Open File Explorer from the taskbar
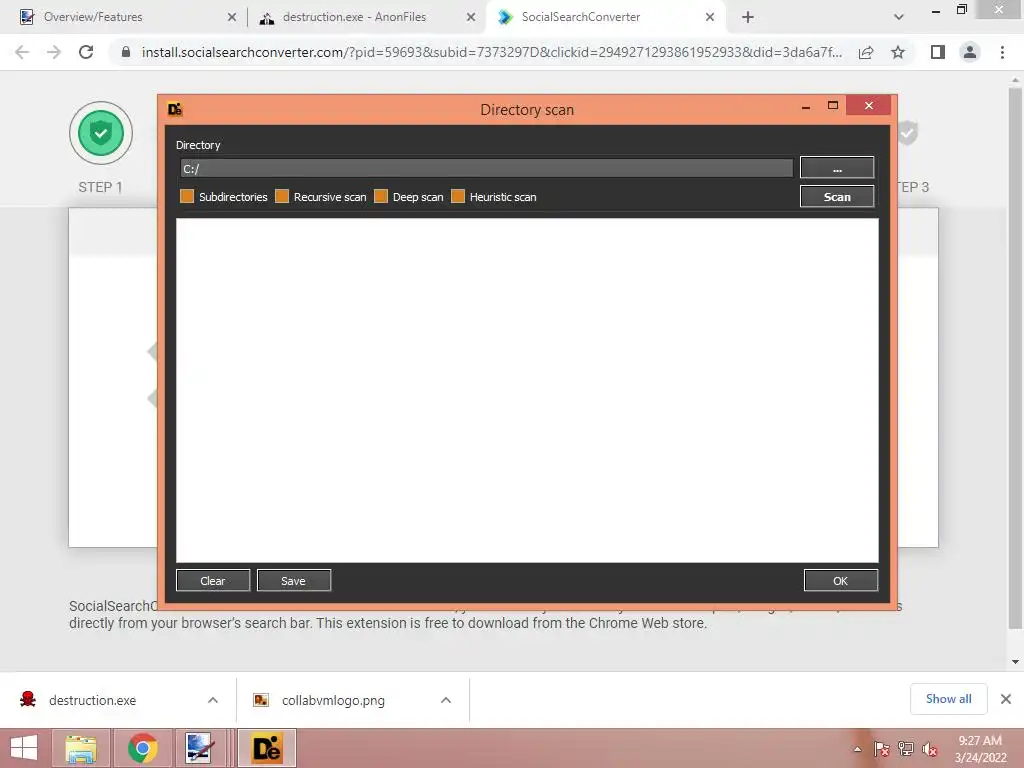 click(81, 748)
